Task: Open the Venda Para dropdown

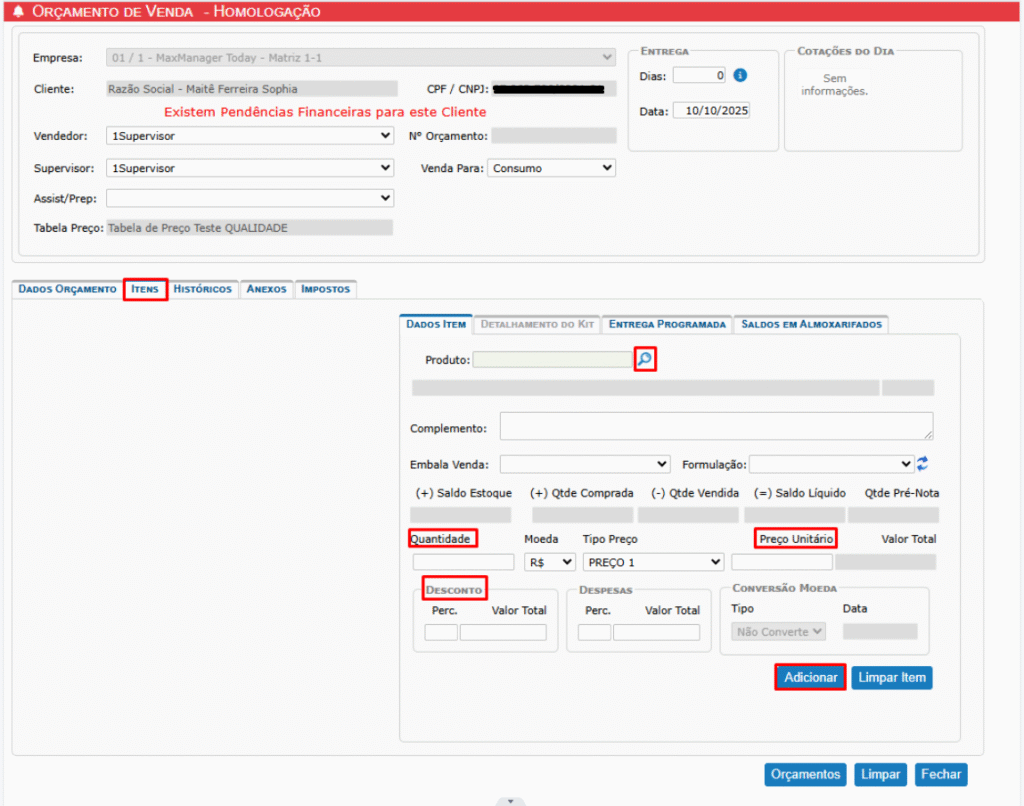Action: [x=551, y=168]
